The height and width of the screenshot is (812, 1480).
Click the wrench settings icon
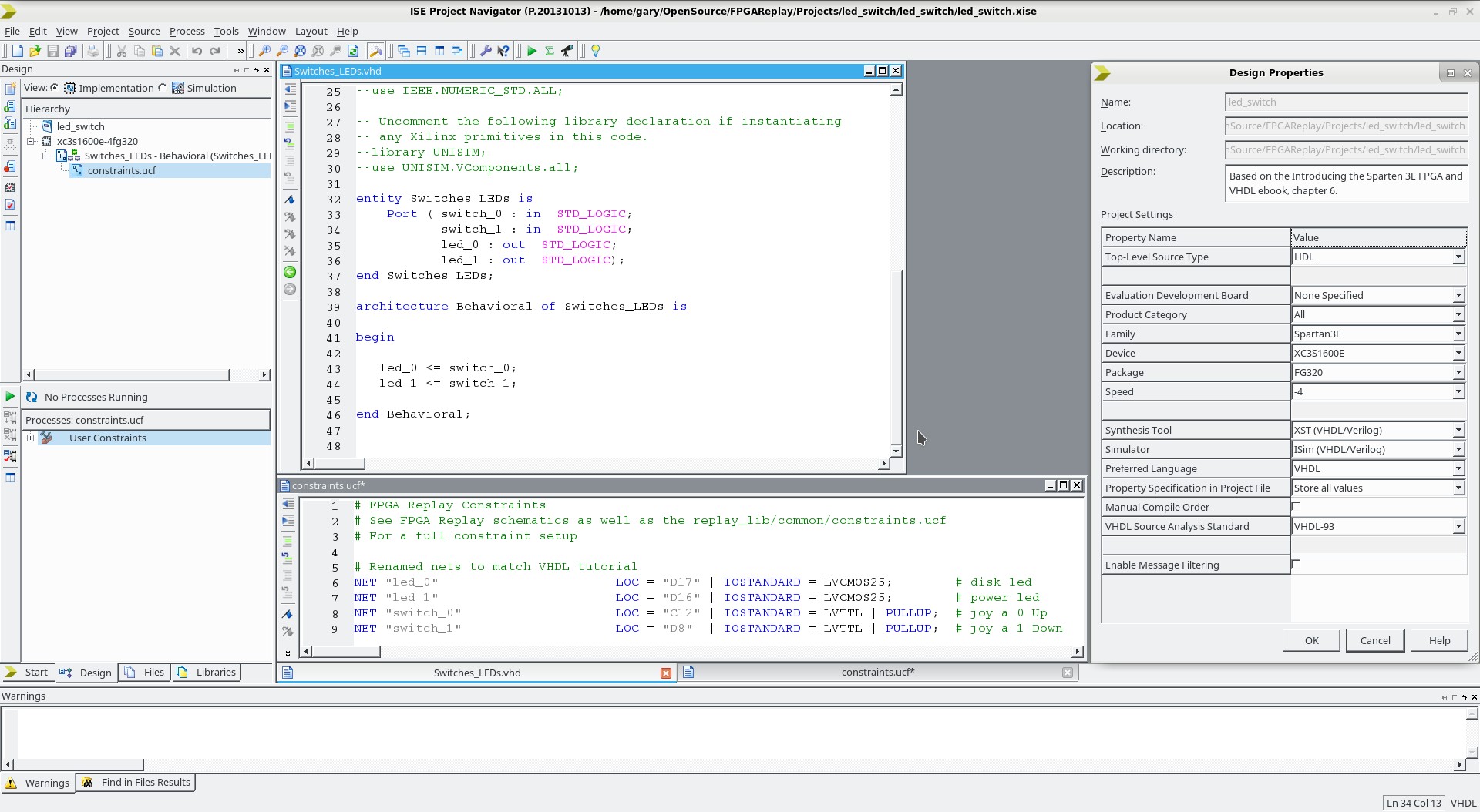(486, 51)
